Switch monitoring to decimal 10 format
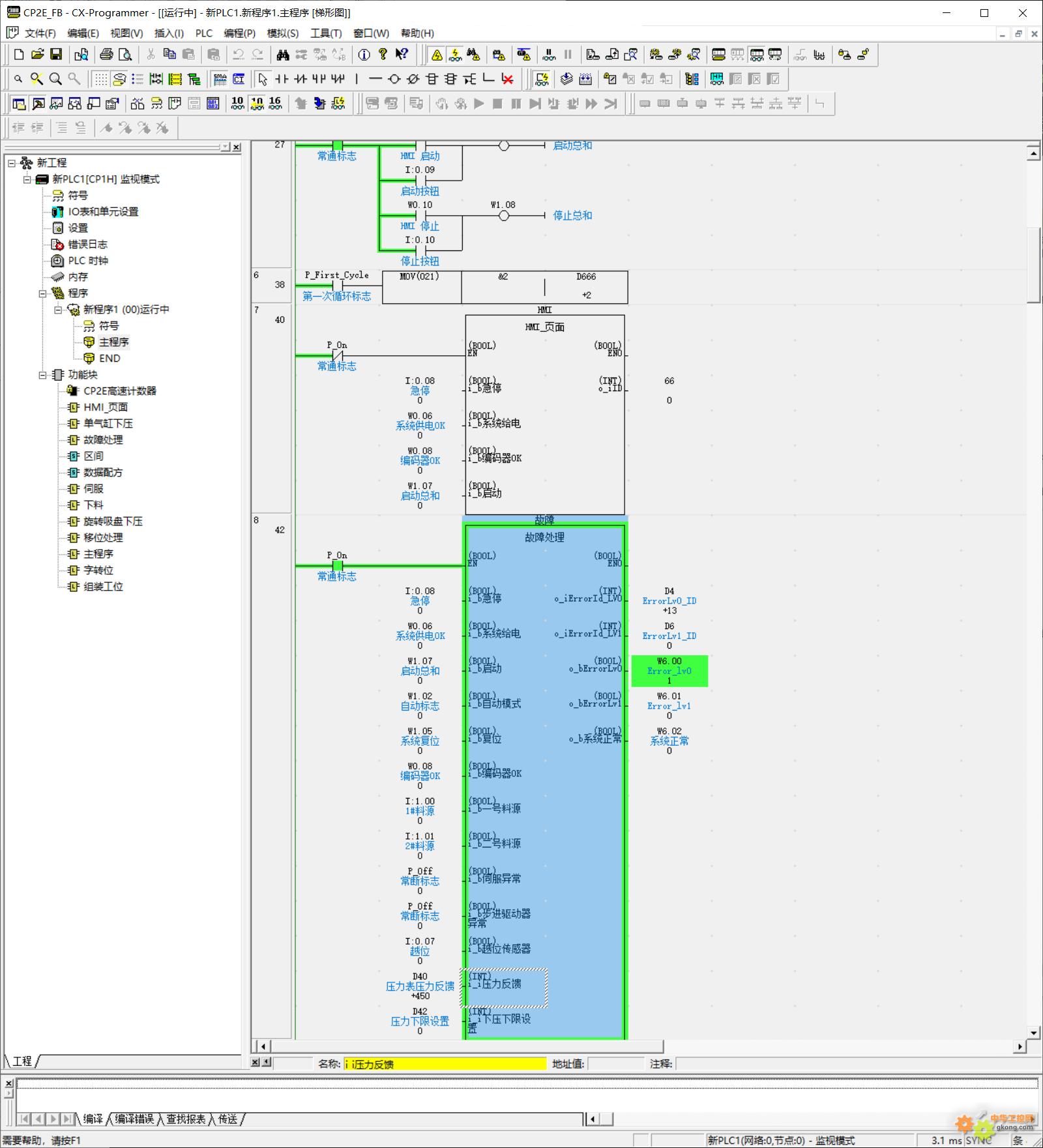This screenshot has height=1148, width=1043. point(237,104)
